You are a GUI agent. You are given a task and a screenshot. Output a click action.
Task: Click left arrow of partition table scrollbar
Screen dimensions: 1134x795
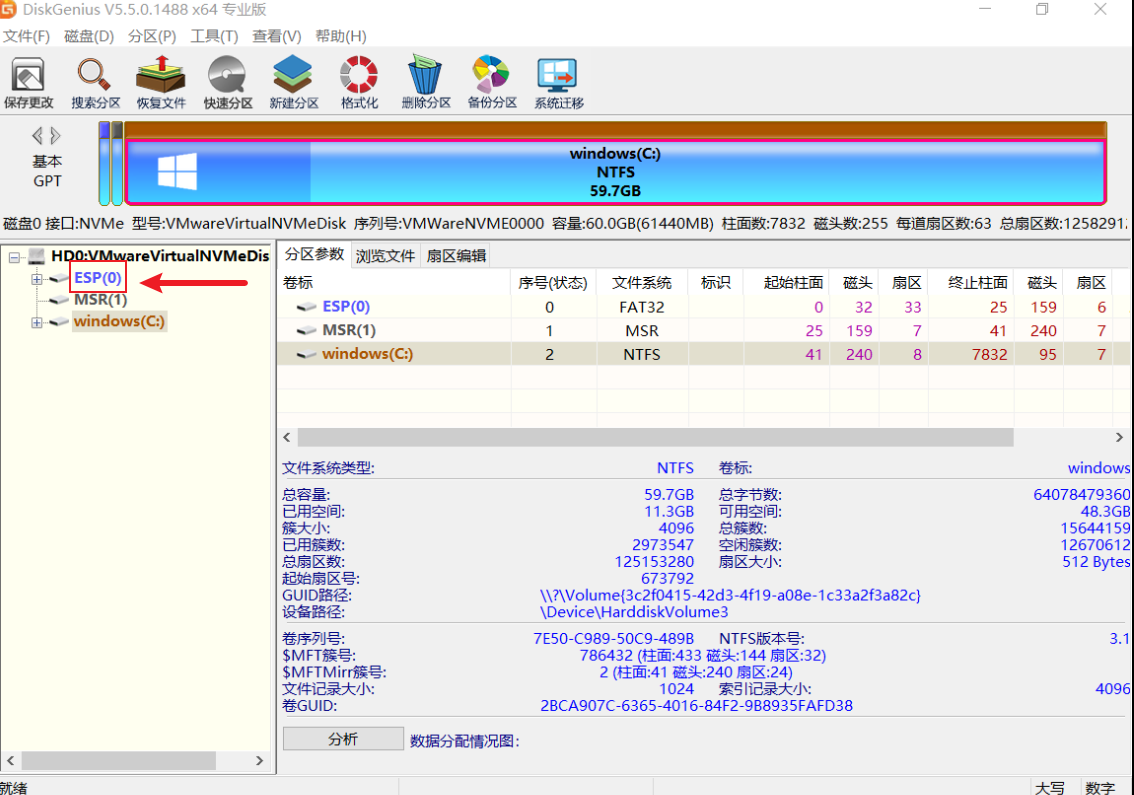coord(287,438)
